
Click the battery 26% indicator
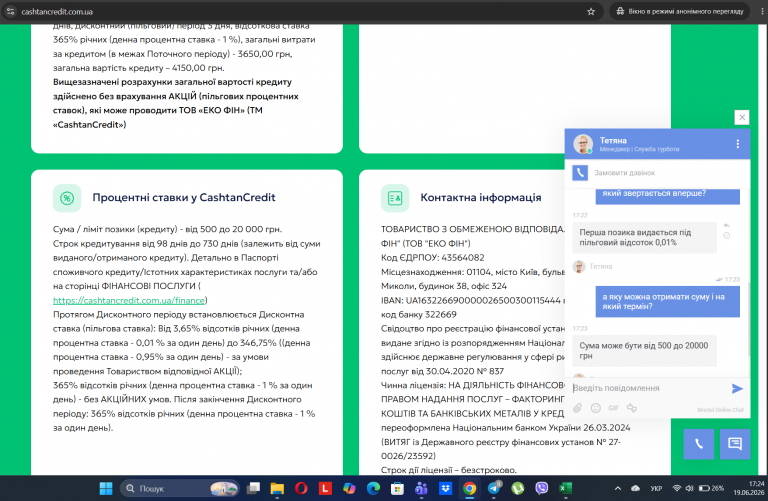coord(711,488)
